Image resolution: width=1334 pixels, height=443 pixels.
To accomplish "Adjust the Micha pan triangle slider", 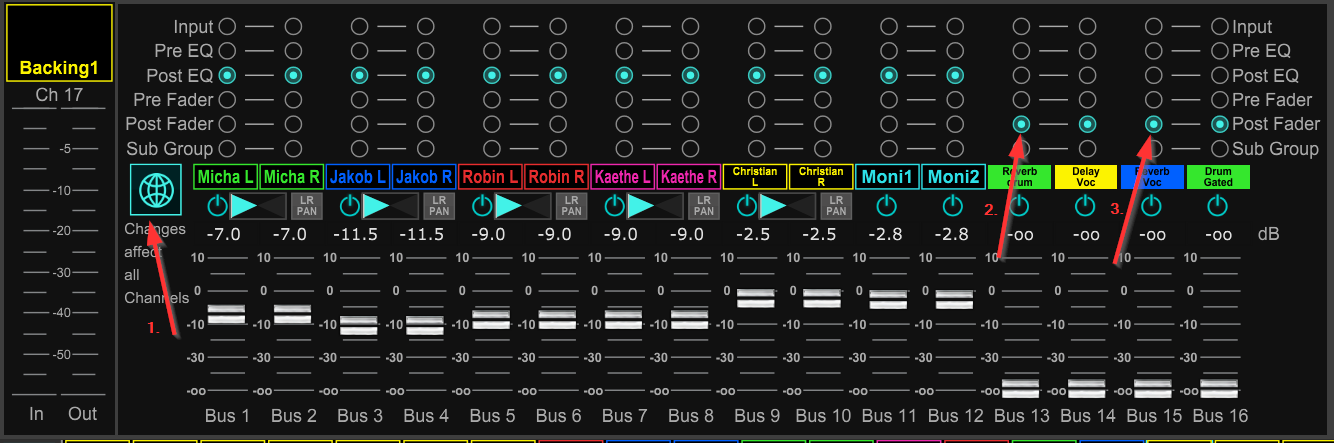I will (x=259, y=206).
